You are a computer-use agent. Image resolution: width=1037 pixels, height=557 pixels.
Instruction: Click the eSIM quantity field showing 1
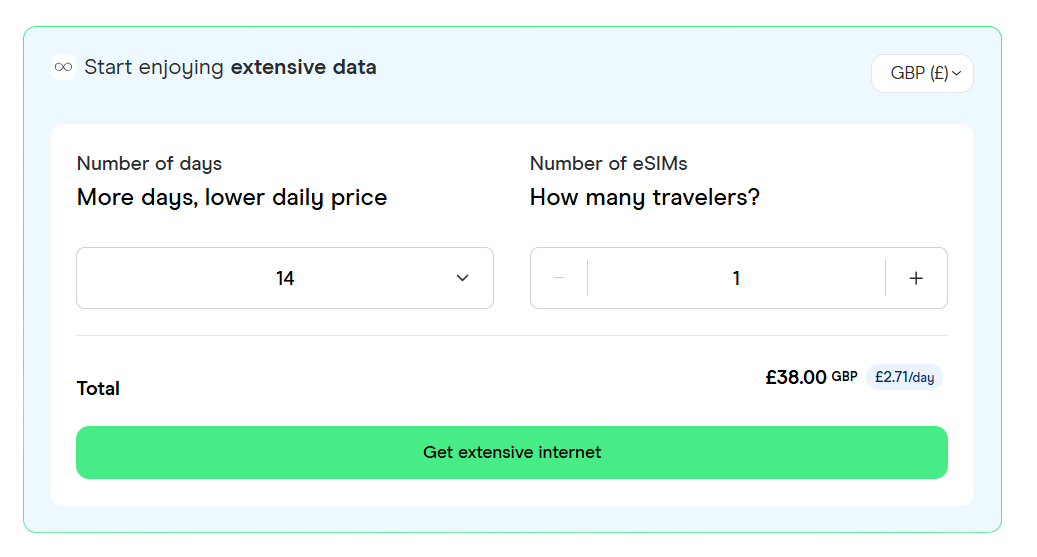tap(736, 278)
